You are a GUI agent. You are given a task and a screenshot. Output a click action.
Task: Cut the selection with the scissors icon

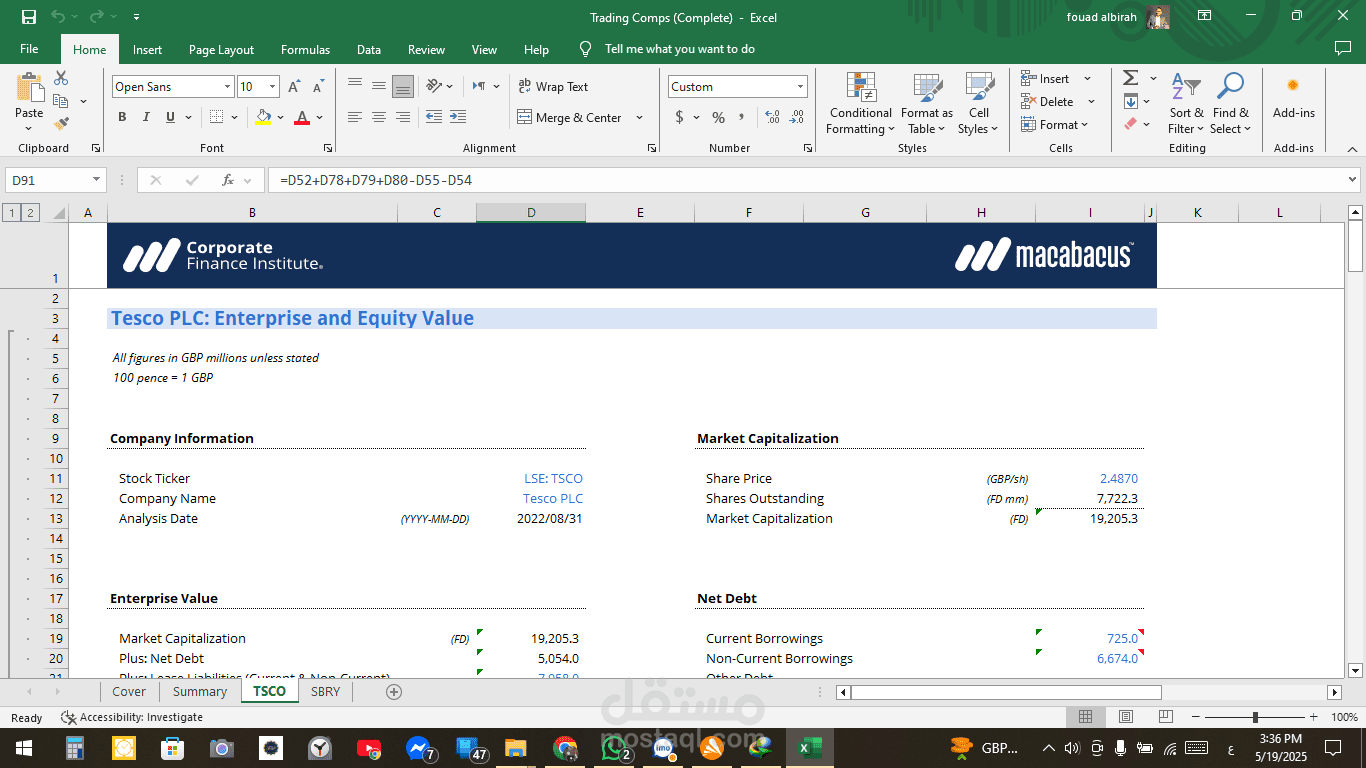[x=61, y=78]
